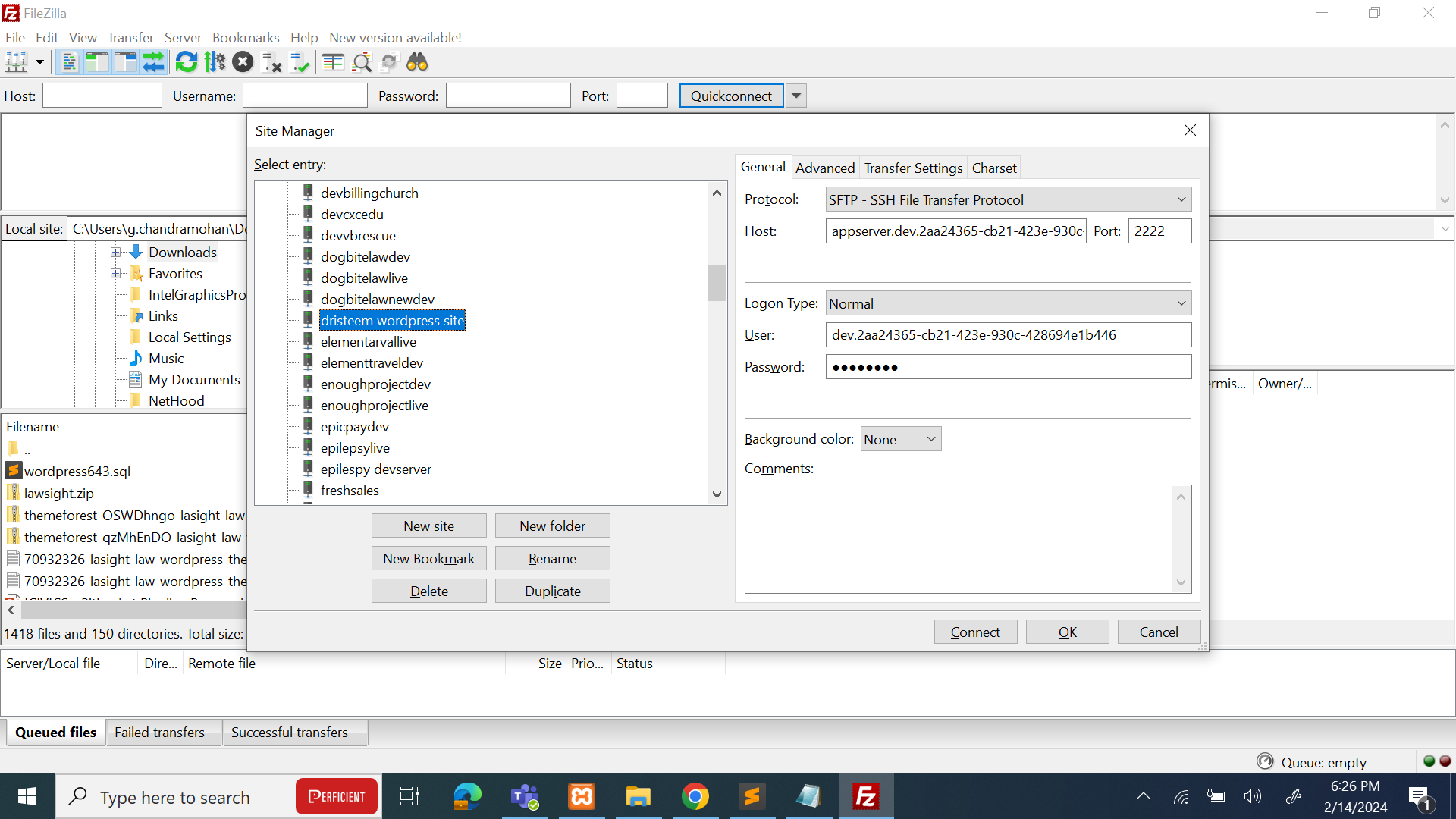Switch to Transfer Settings tab
Image resolution: width=1456 pixels, height=819 pixels.
[x=913, y=168]
